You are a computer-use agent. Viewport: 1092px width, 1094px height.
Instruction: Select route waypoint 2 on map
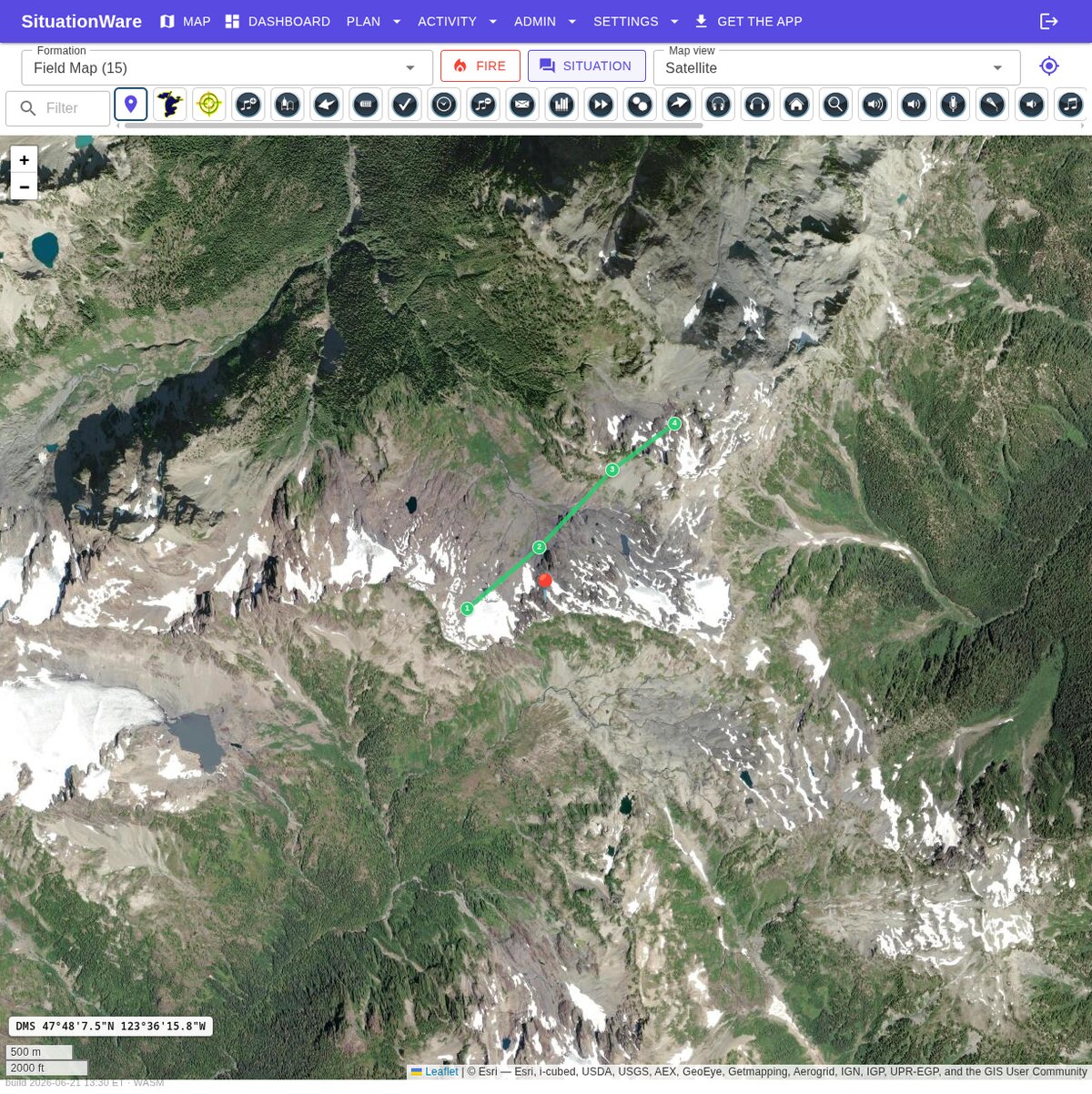(x=540, y=547)
